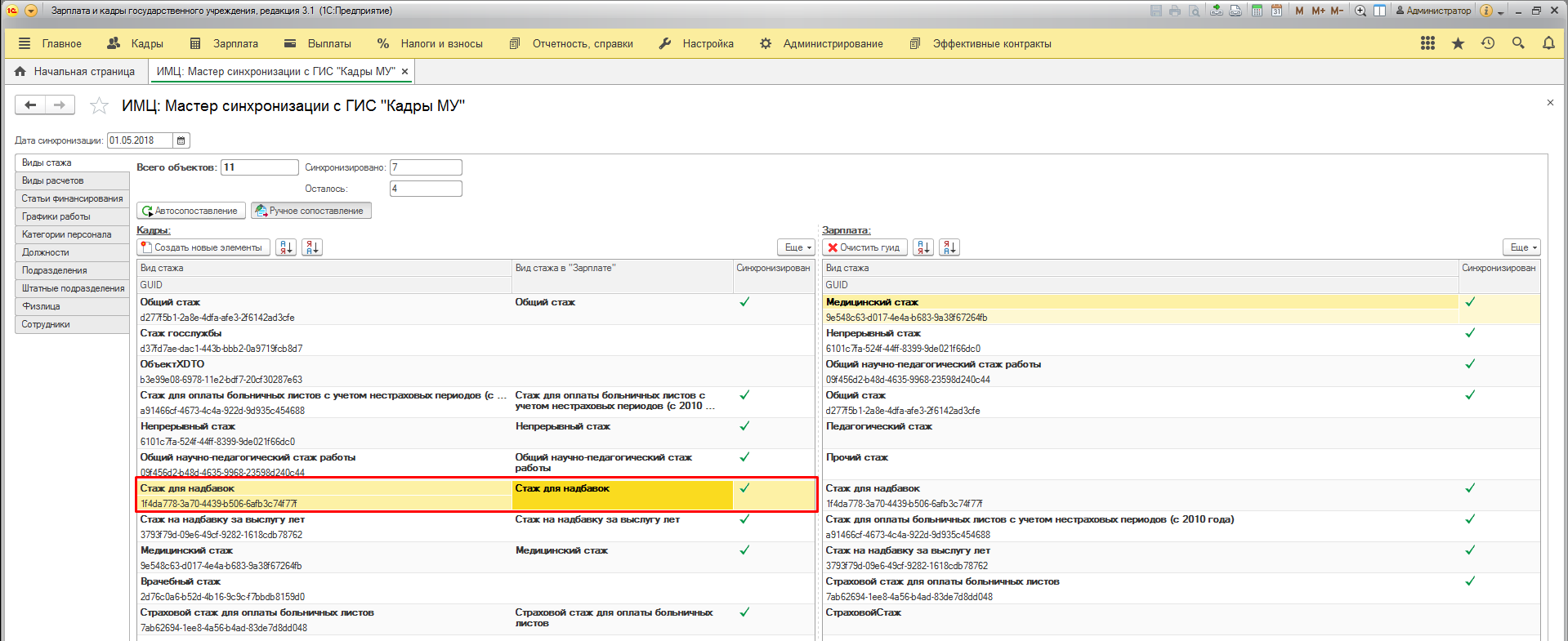Click sync checkmark for Стаж для надбавок in Кадры
Viewport: 1568px width, 641px height.
(744, 488)
